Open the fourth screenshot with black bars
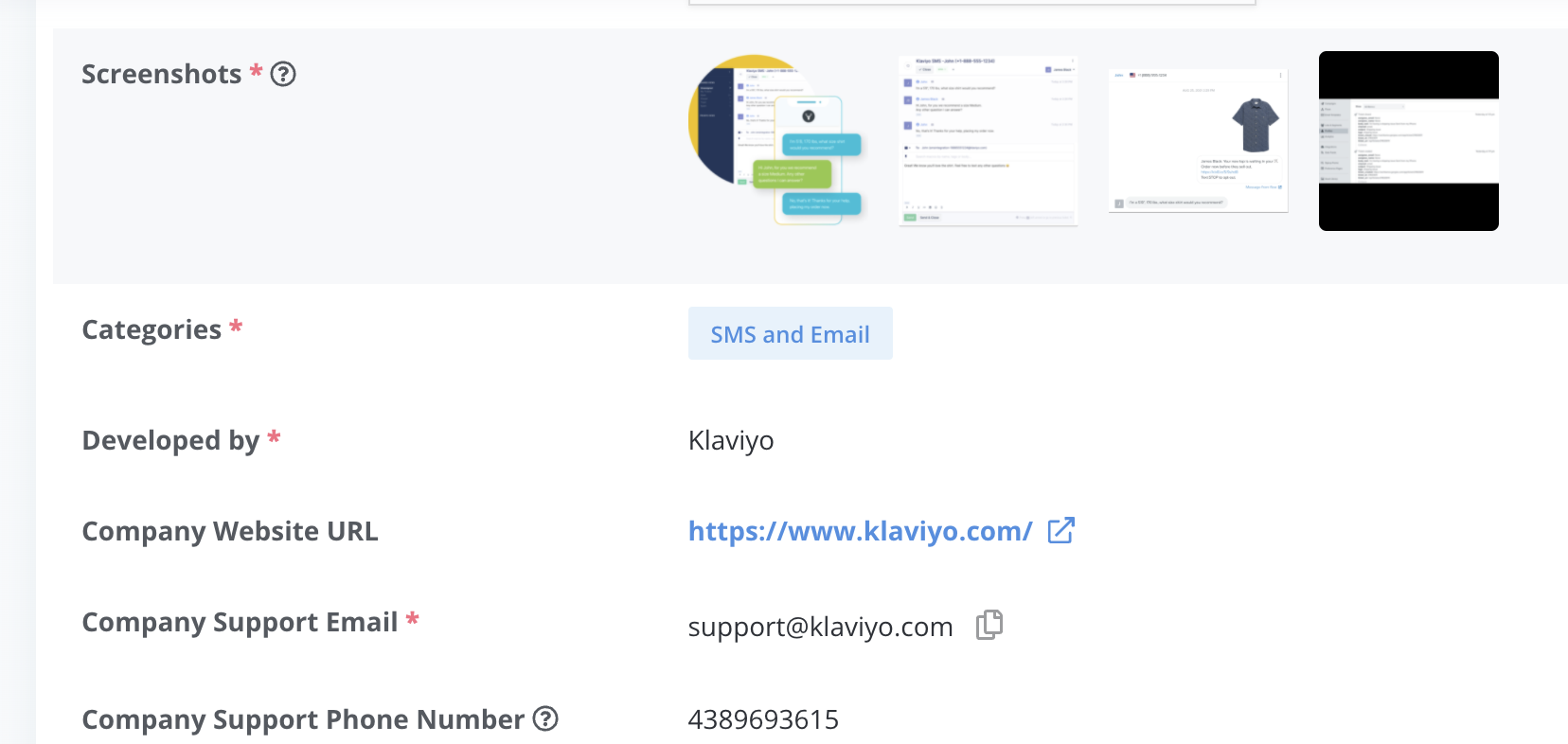Viewport: 1568px width, 744px height. tap(1409, 141)
